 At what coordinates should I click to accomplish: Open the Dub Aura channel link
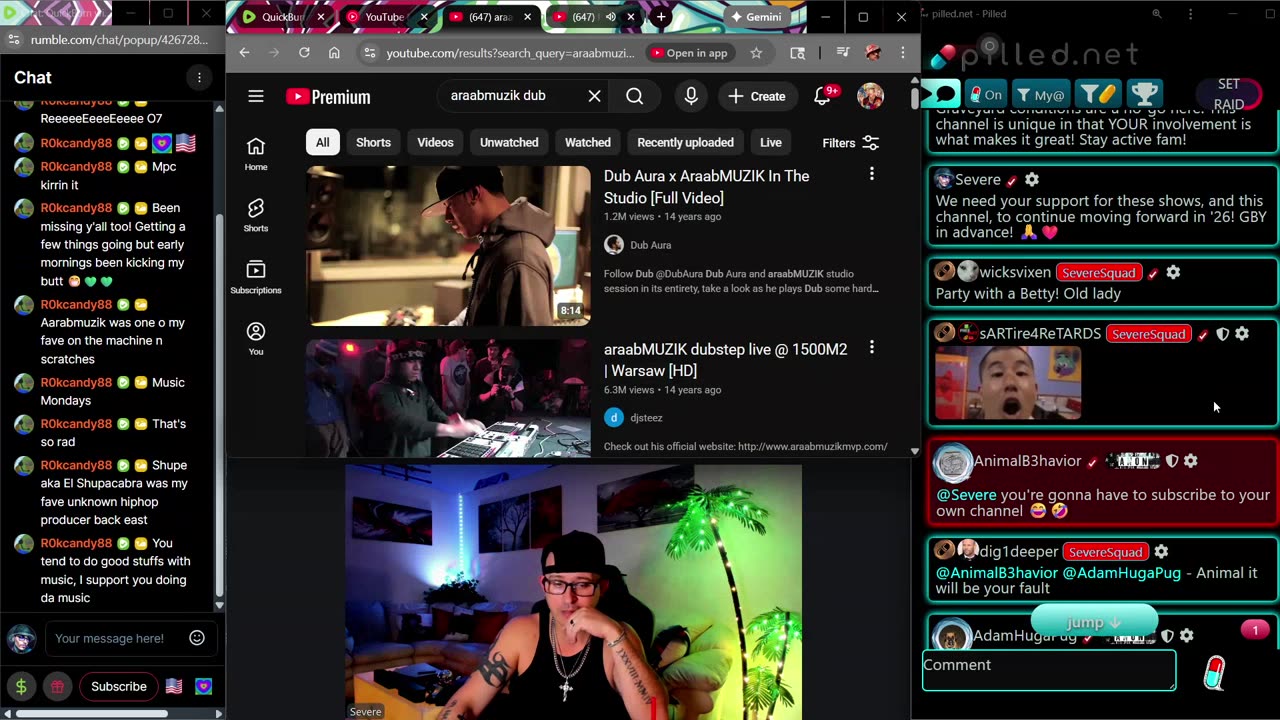(651, 245)
